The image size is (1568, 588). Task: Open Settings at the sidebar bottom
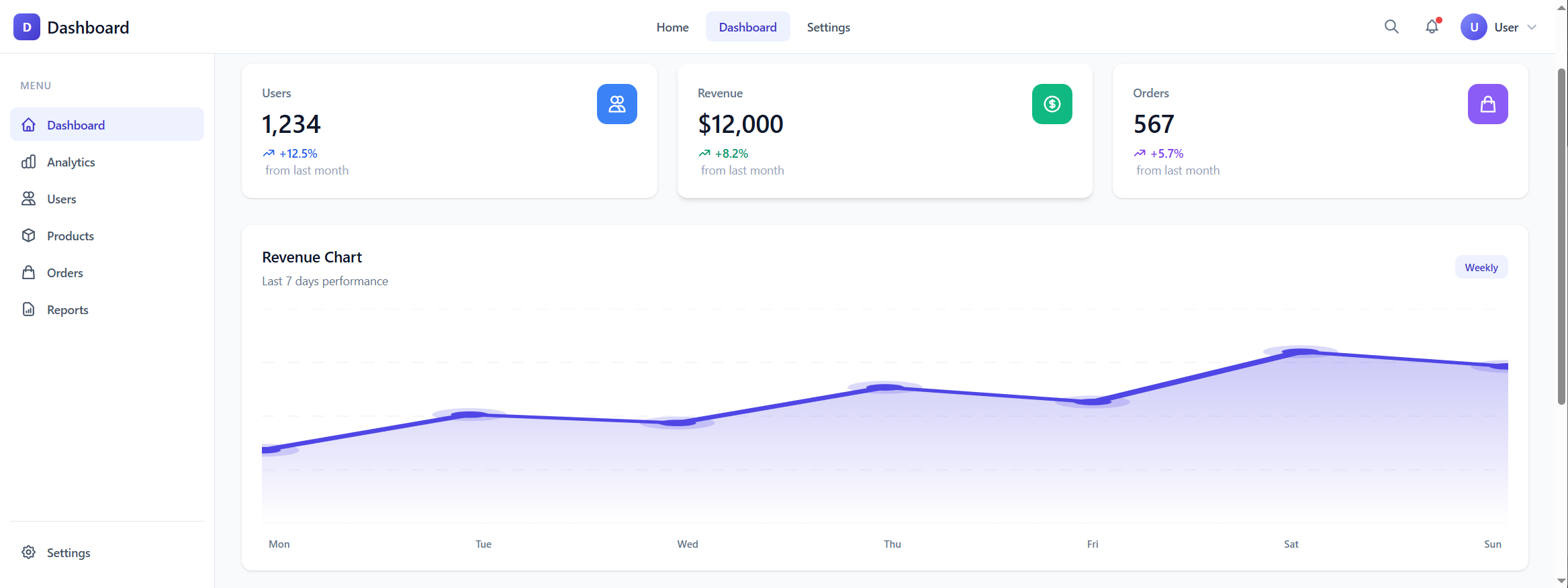coord(107,552)
